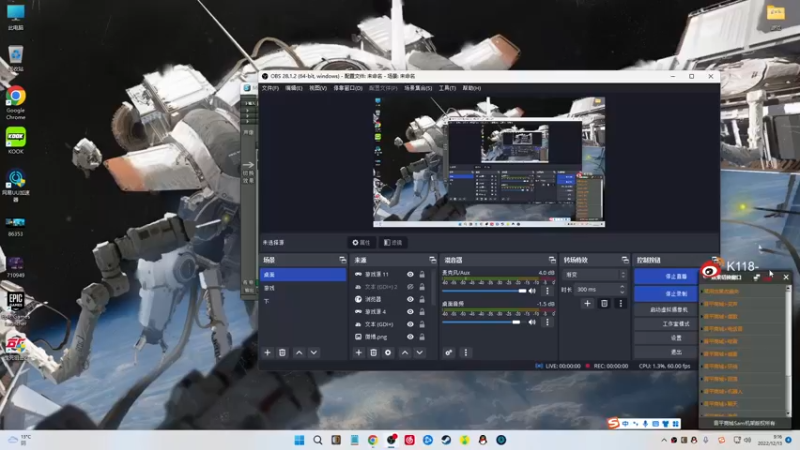Open the source properties (属性) button above scenes
This screenshot has width=800, height=450.
(361, 242)
